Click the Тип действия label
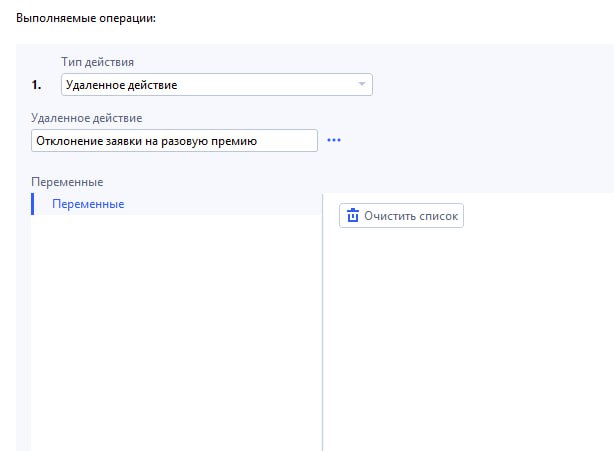Viewport: 614px width, 451px height. point(98,63)
